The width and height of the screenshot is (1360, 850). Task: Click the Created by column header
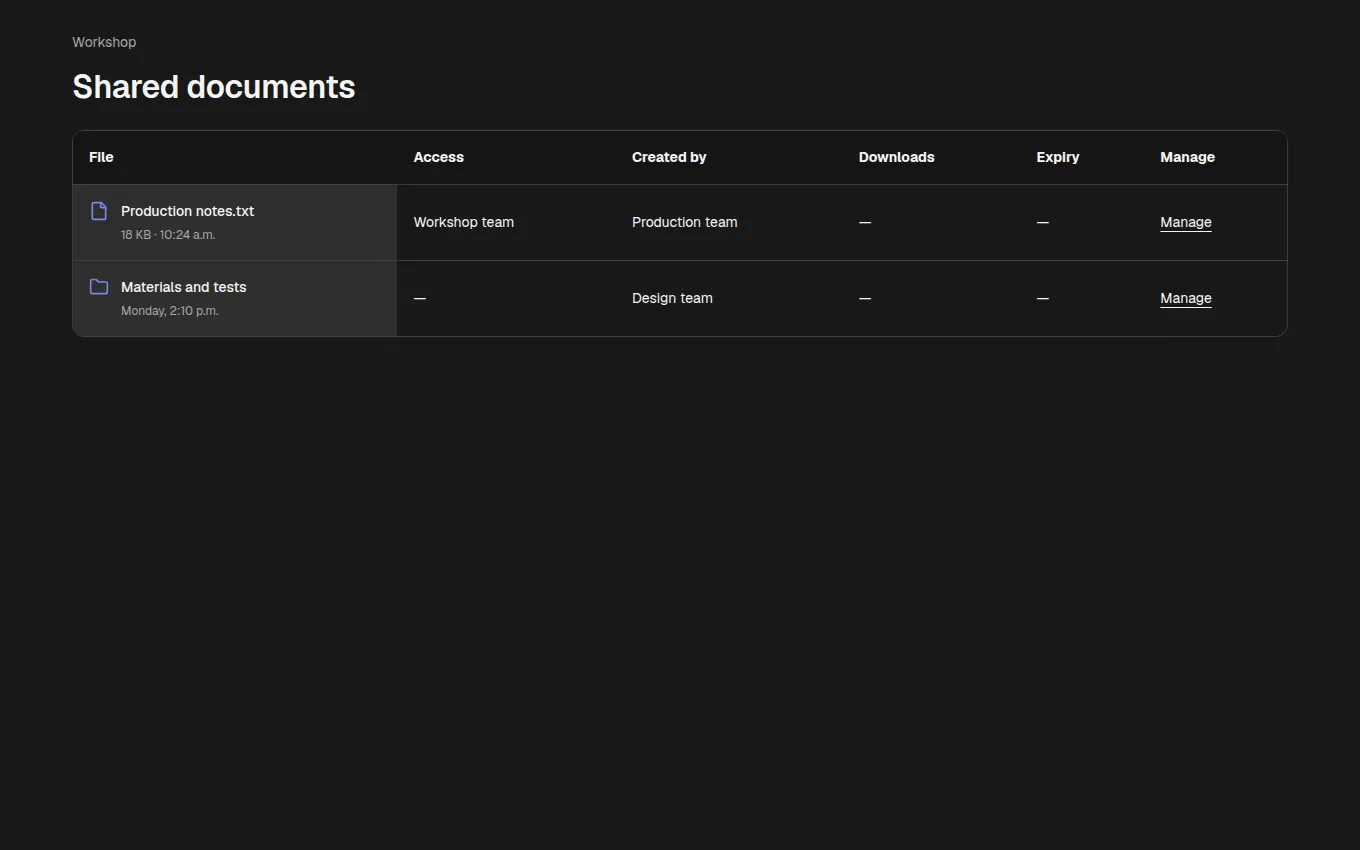point(669,157)
